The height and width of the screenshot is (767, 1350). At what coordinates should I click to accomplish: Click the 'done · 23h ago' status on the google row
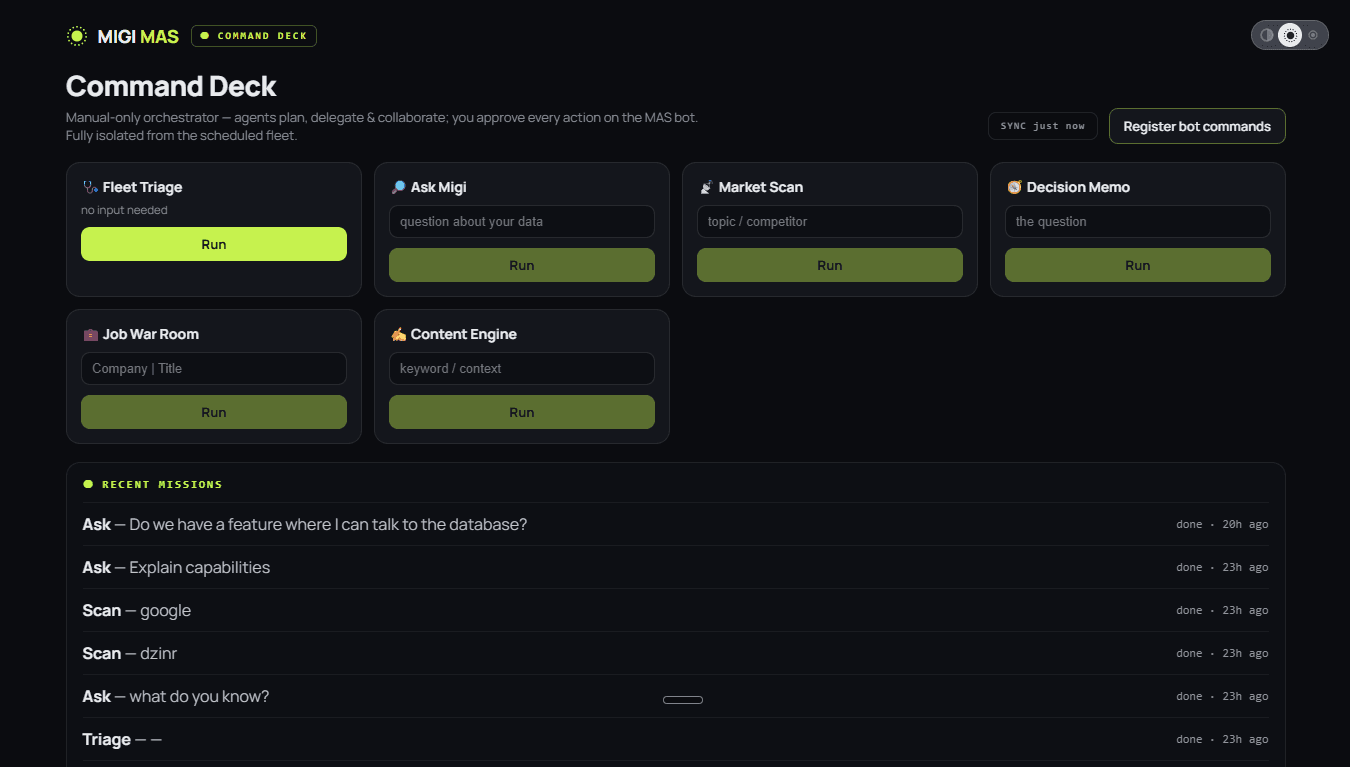pyautogui.click(x=1222, y=610)
